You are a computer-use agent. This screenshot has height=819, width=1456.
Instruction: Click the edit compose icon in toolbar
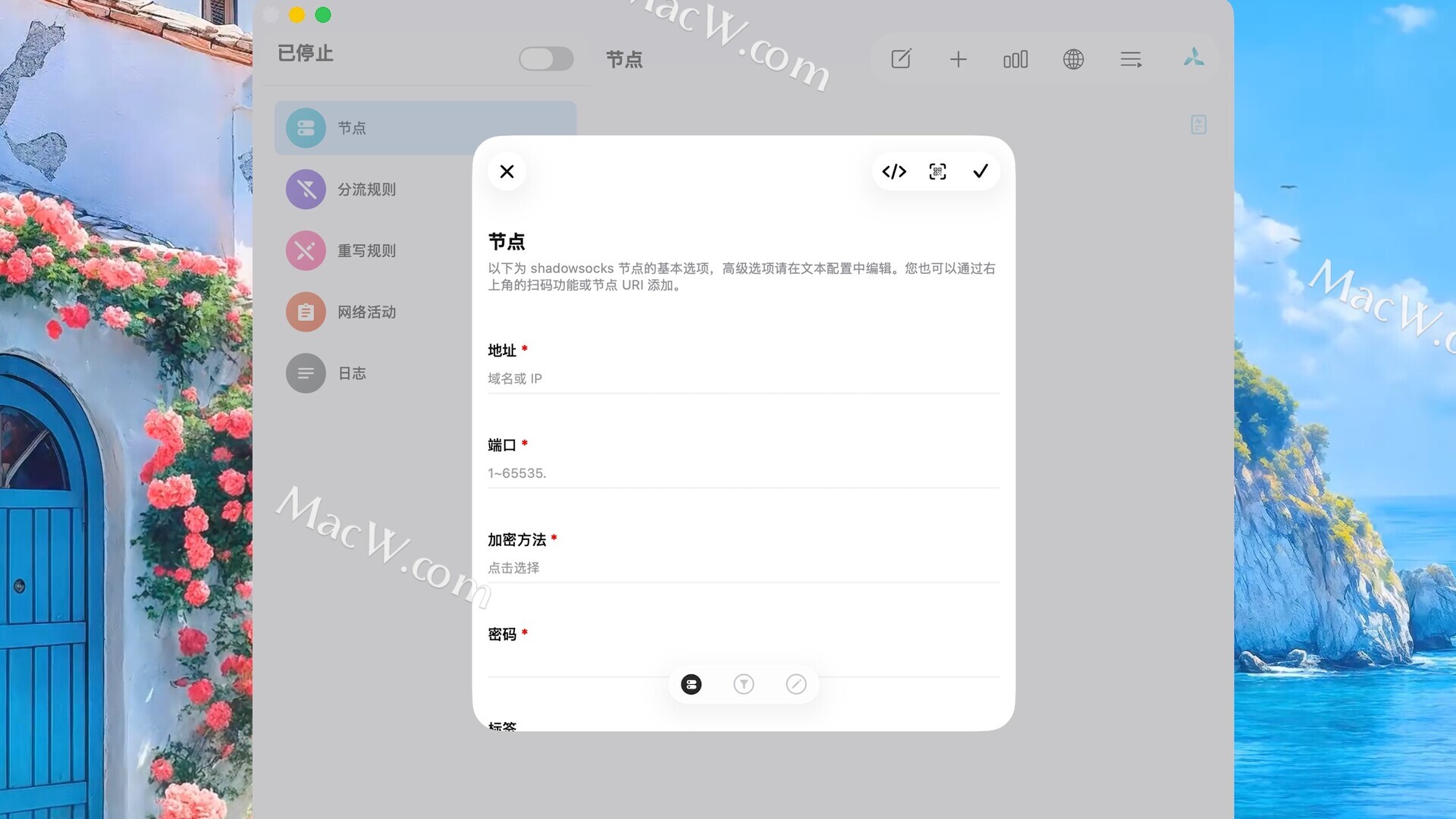[901, 59]
